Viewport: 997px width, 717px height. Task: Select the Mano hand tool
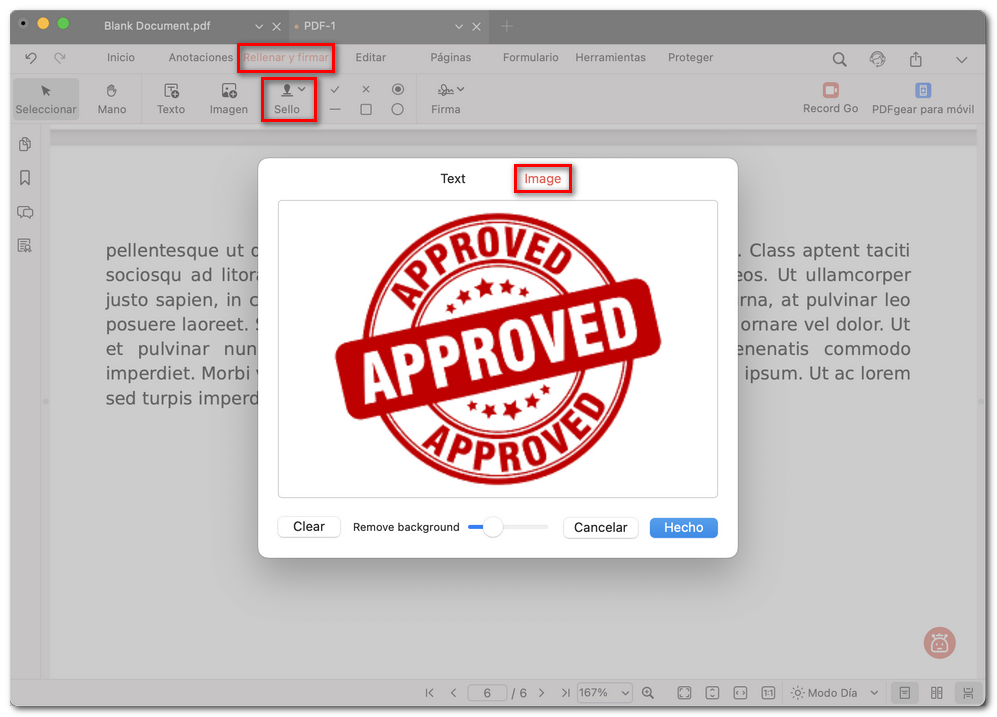point(112,98)
